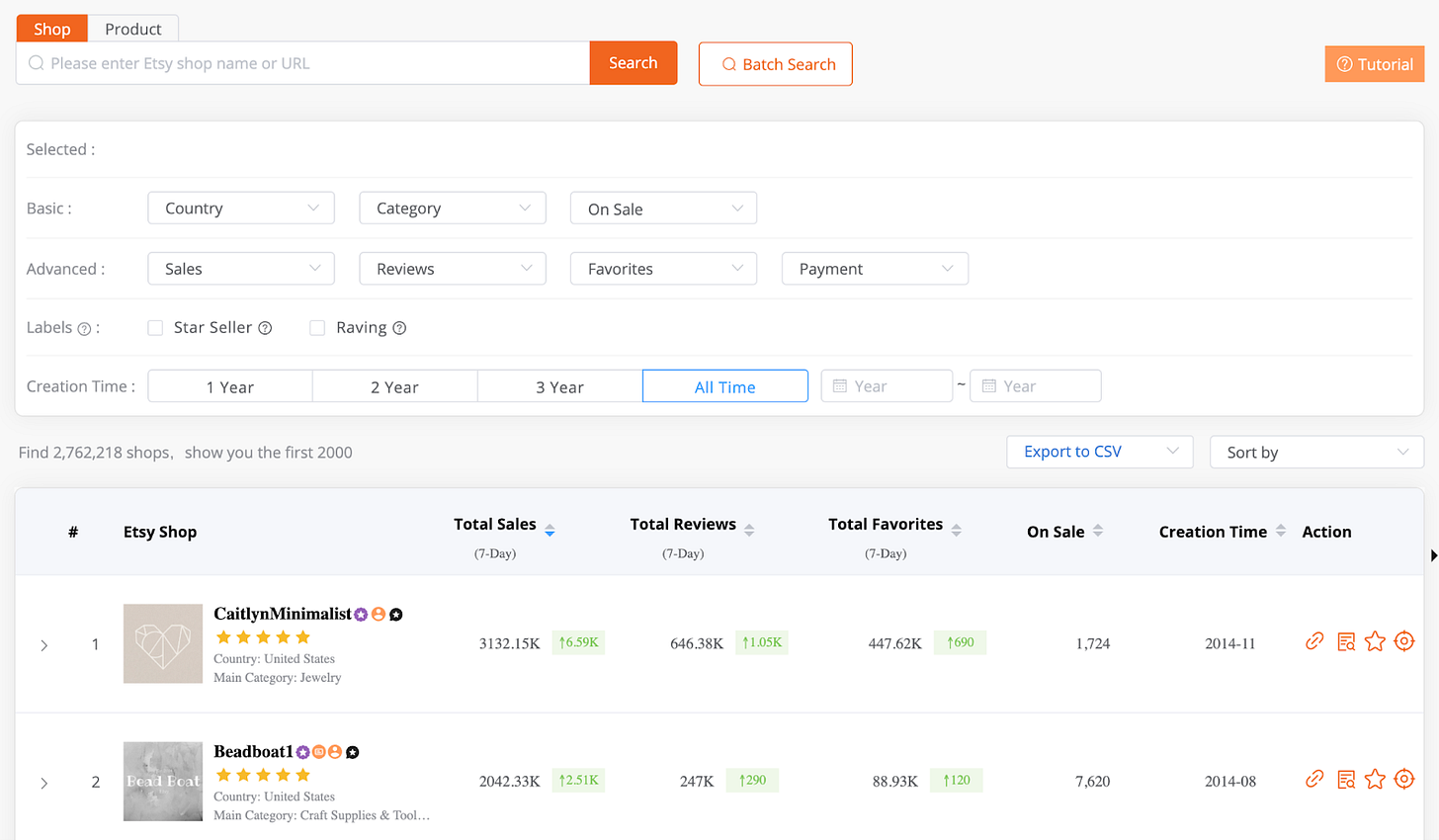Open the Reviews advanced dropdown
Viewport: 1439px width, 840px height.
(x=453, y=269)
